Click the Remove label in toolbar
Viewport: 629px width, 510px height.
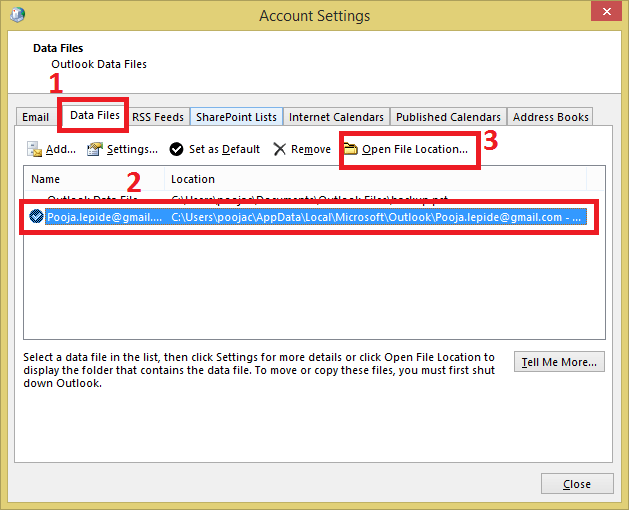coord(311,149)
